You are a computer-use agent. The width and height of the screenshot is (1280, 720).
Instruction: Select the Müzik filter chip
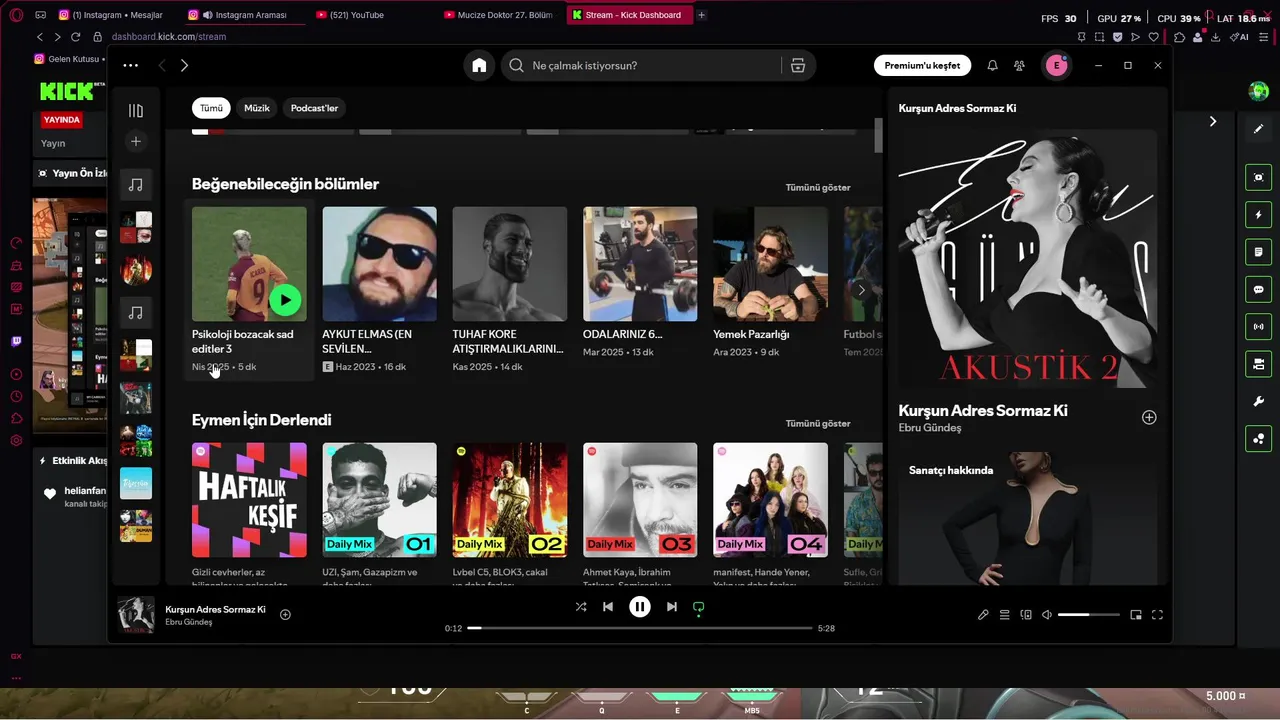coord(257,108)
